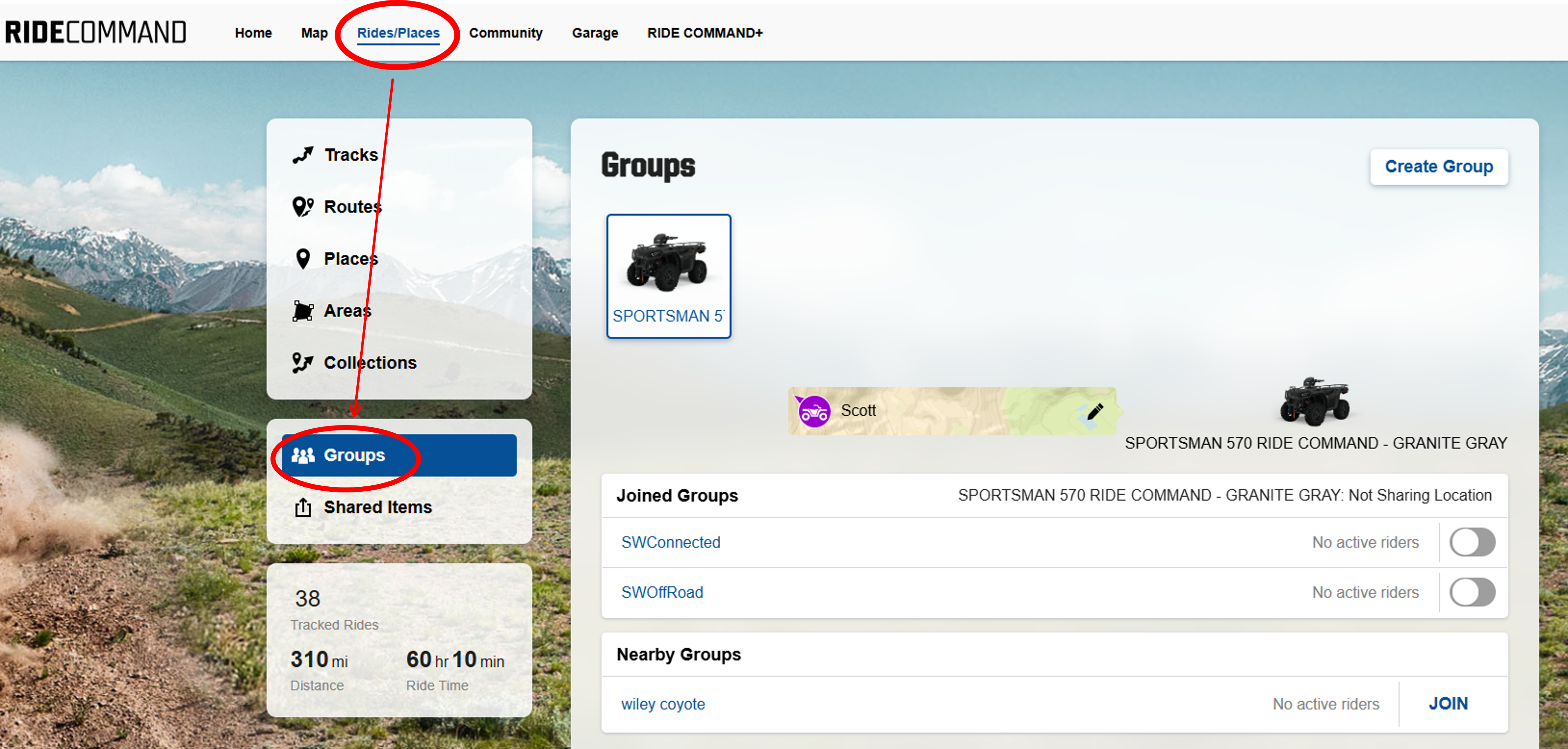Click the Groups people icon
The width and height of the screenshot is (1568, 749).
click(x=303, y=455)
